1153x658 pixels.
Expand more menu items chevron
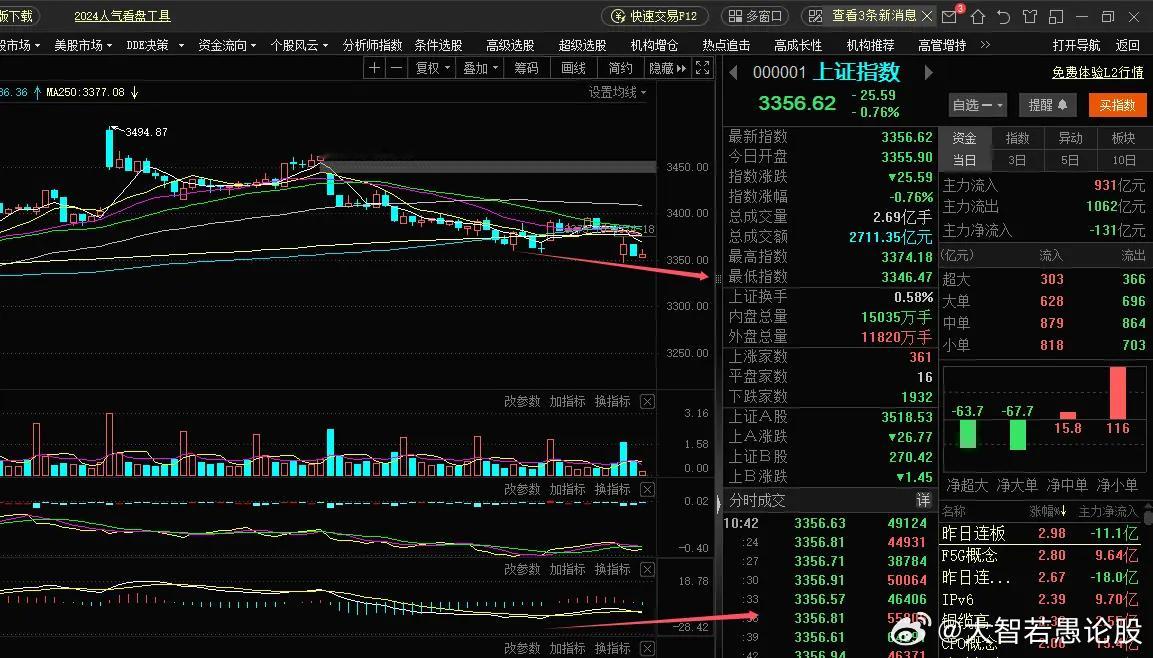[x=985, y=45]
